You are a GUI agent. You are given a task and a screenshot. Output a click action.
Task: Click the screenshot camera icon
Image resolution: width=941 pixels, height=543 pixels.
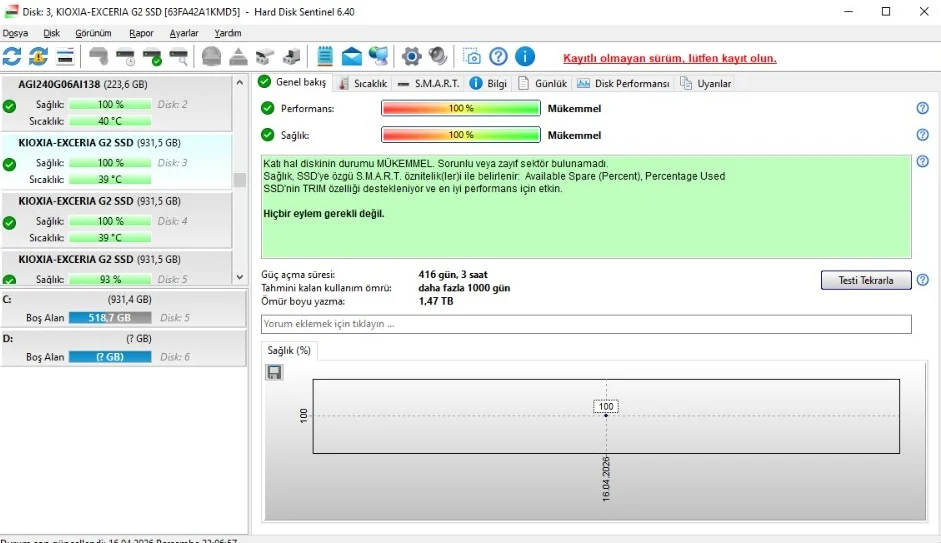pyautogui.click(x=472, y=56)
